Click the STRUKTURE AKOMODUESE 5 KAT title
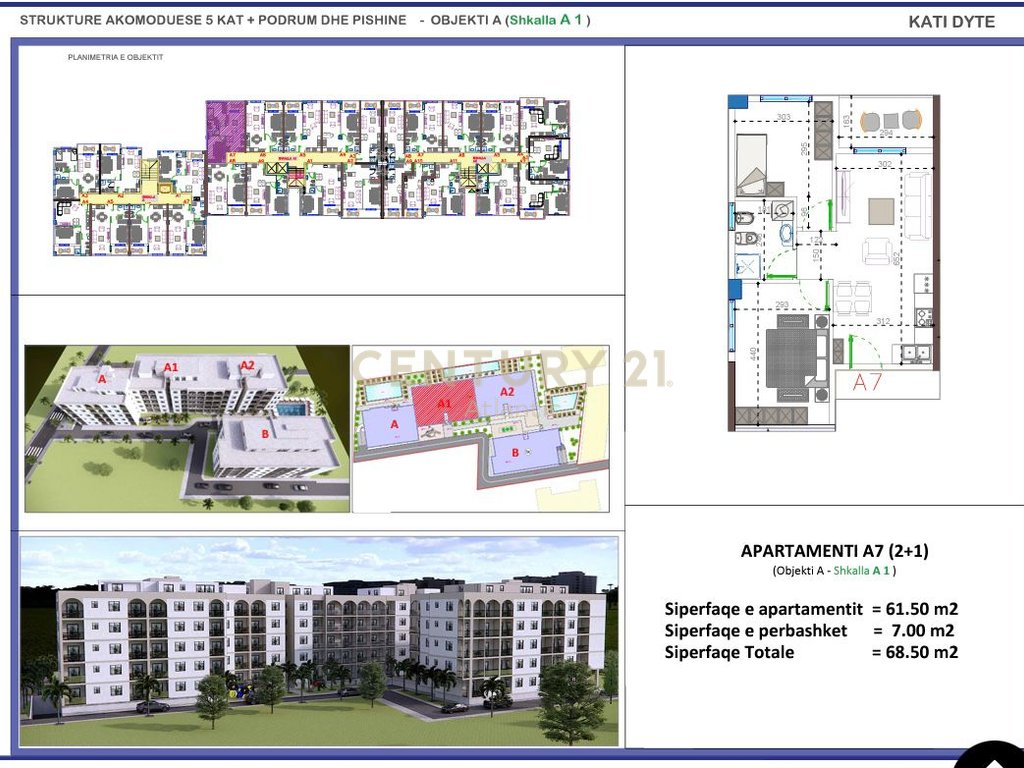 [213, 20]
